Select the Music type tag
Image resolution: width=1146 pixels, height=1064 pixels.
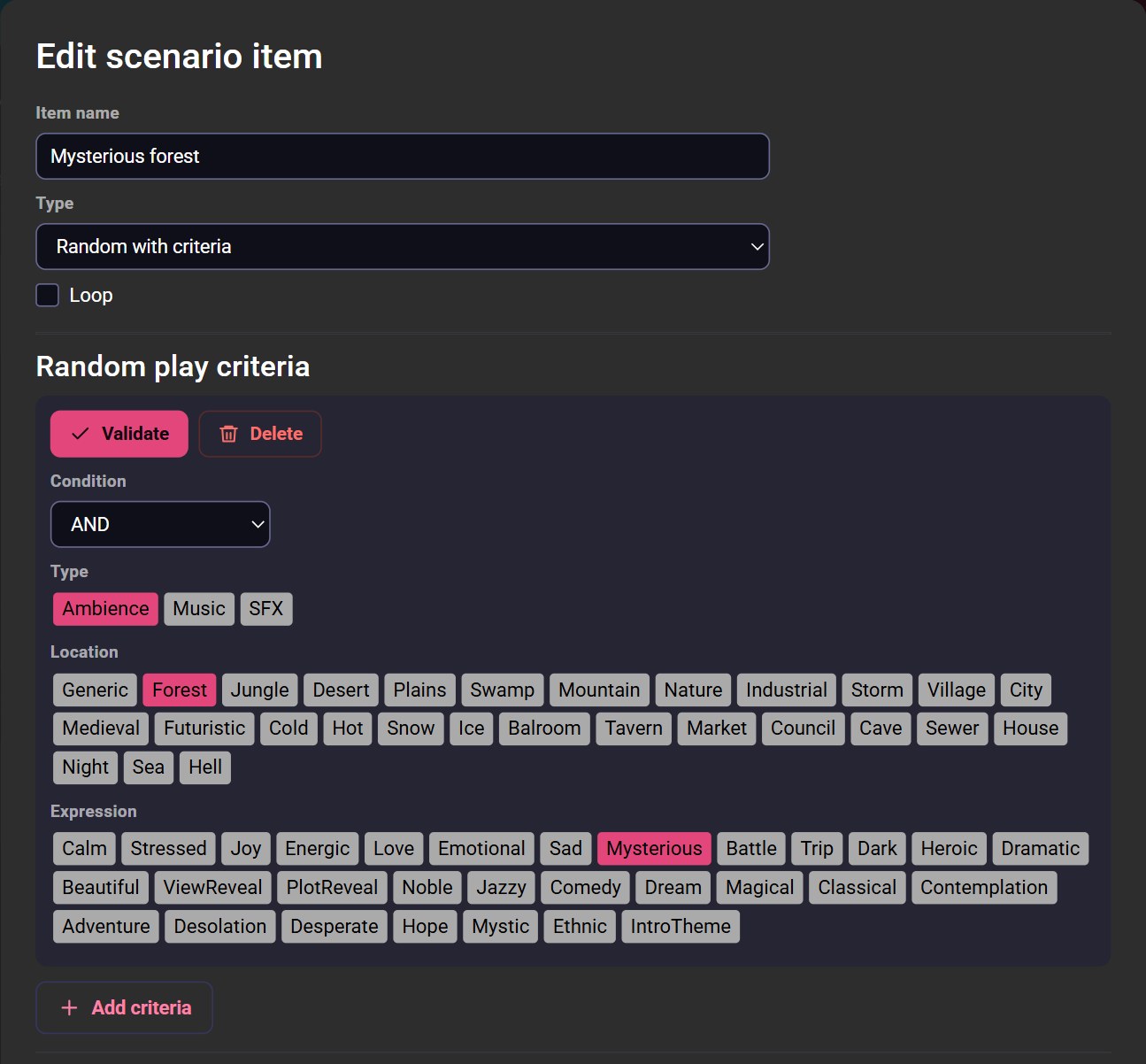pyautogui.click(x=199, y=609)
